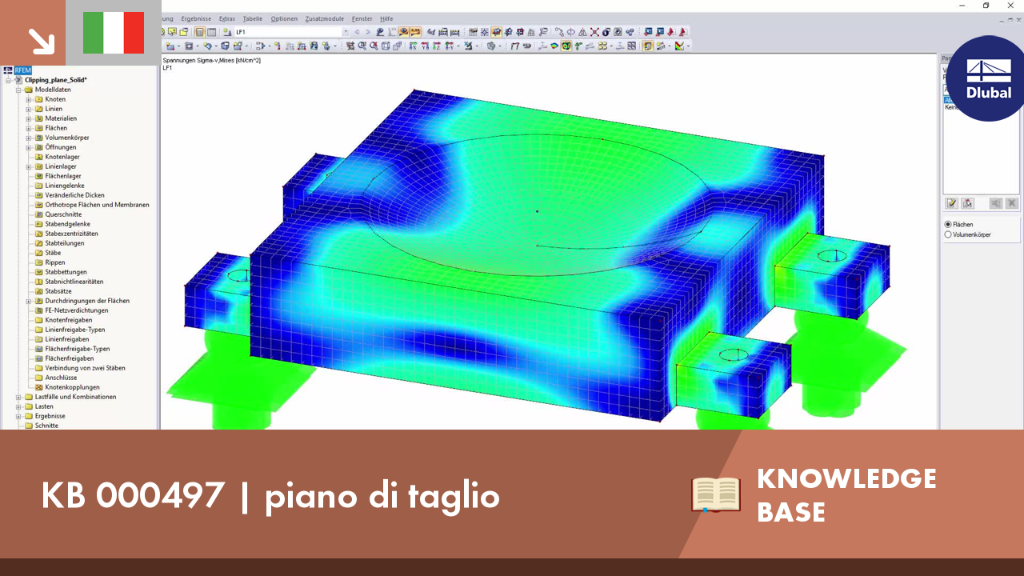The image size is (1024, 576).
Task: Click the previous load case arrow button
Action: (357, 31)
